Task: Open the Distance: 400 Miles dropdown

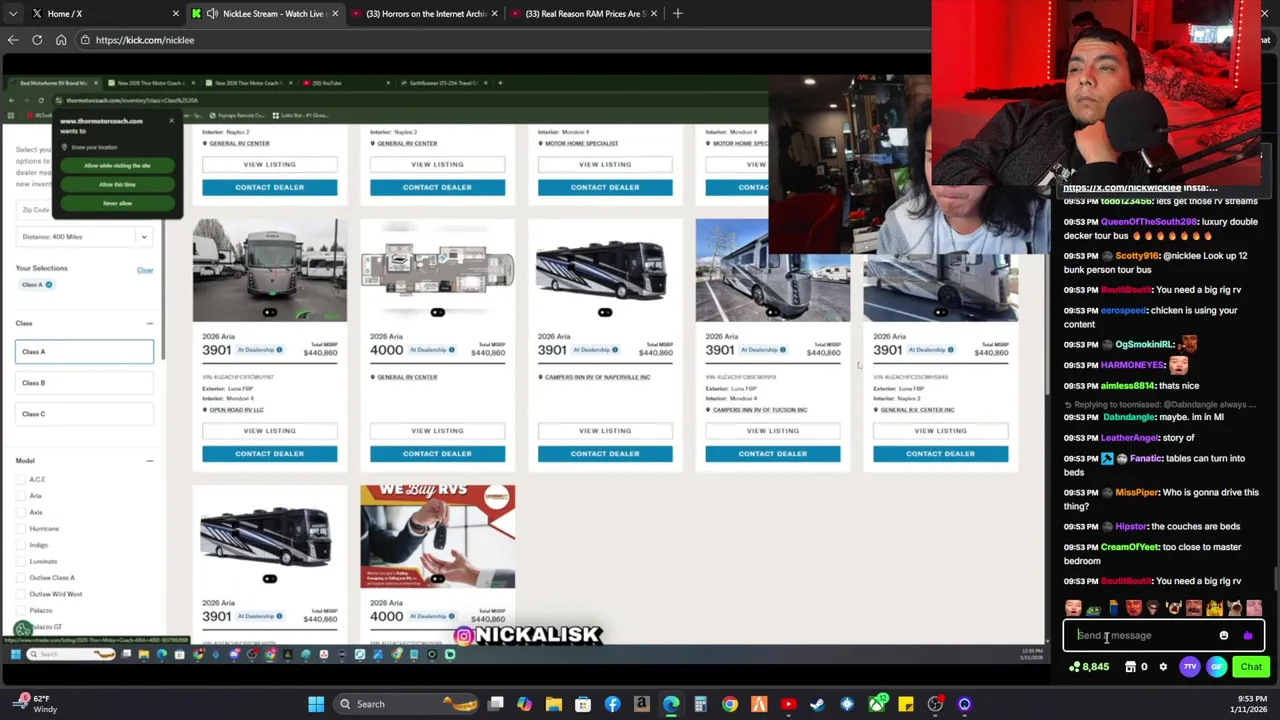Action: point(84,237)
